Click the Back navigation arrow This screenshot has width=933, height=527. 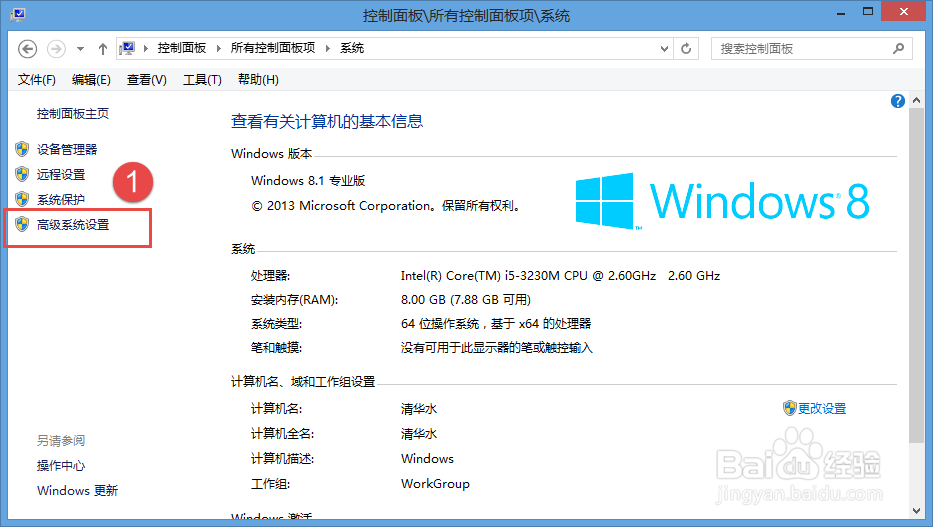[x=27, y=49]
